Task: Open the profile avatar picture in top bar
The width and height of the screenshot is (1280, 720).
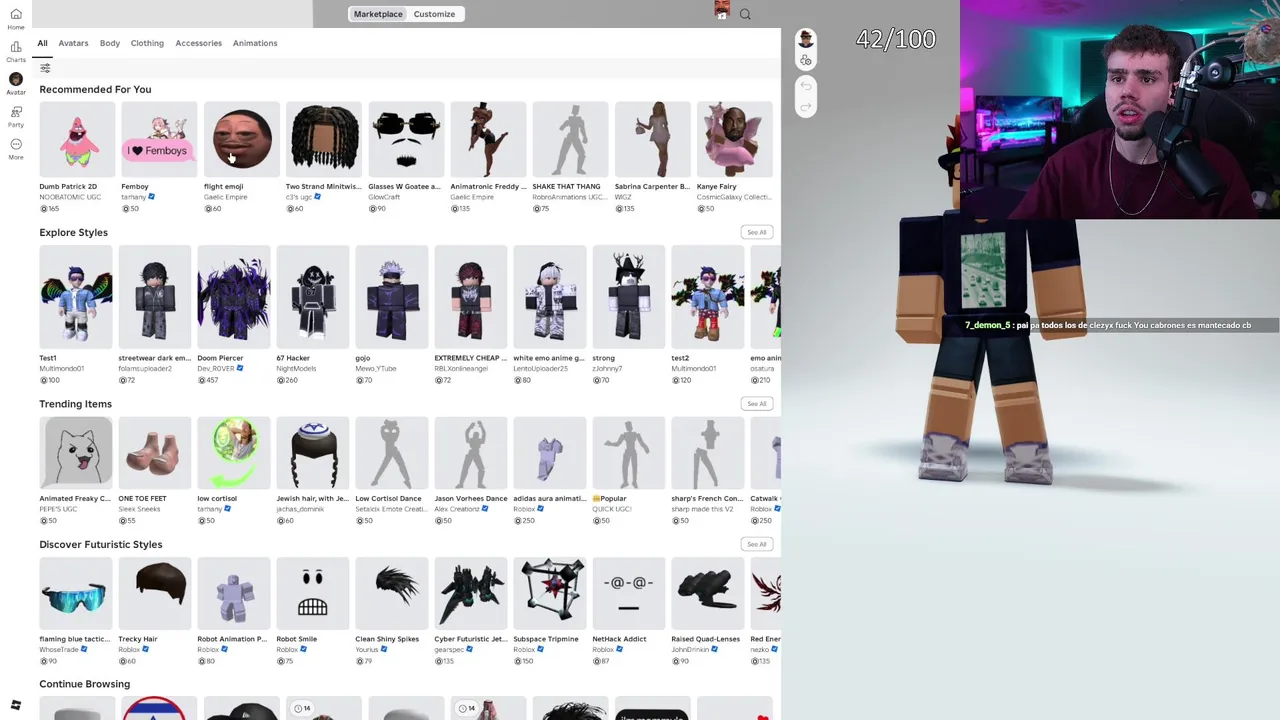Action: [722, 11]
